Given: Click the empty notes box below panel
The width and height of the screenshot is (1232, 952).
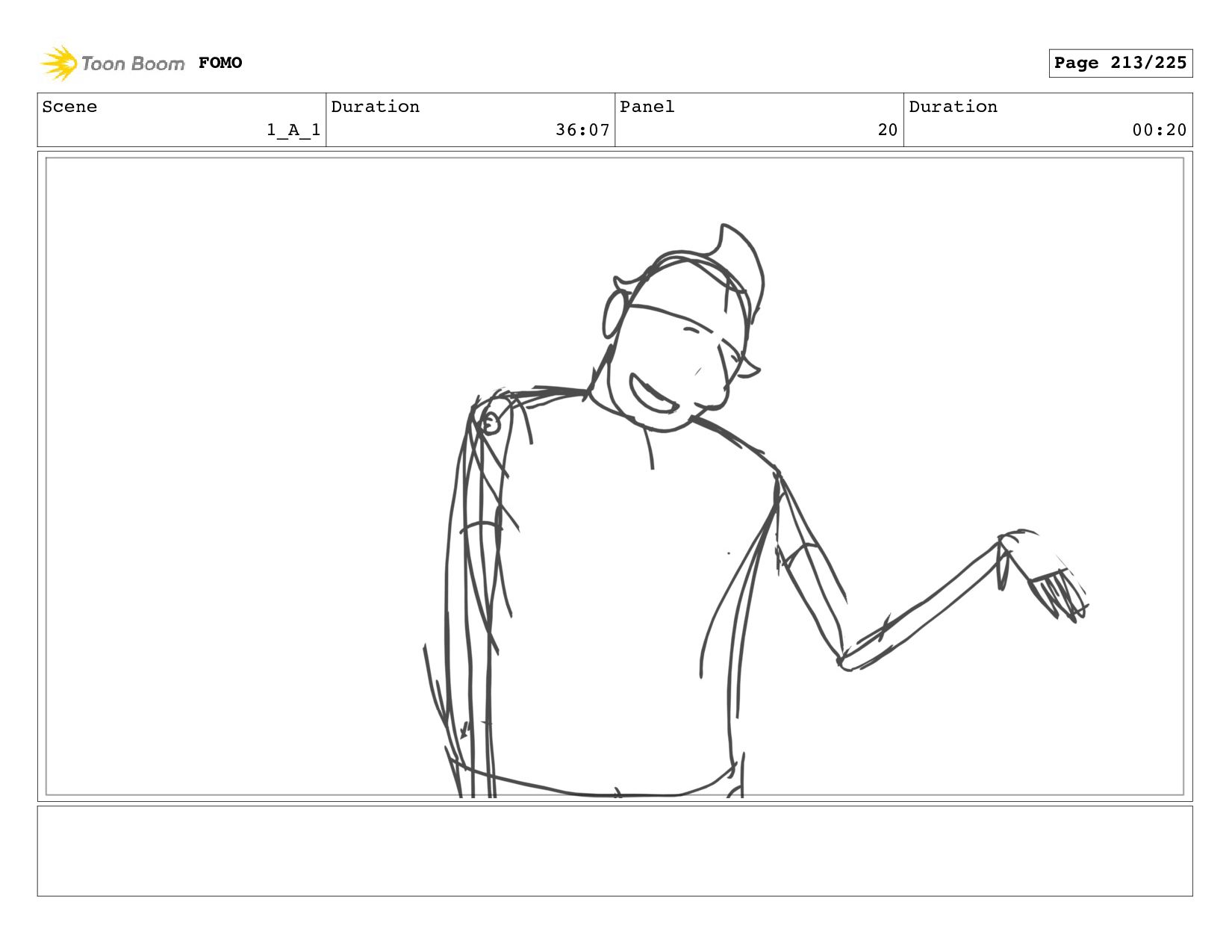Looking at the screenshot, I should click(615, 850).
